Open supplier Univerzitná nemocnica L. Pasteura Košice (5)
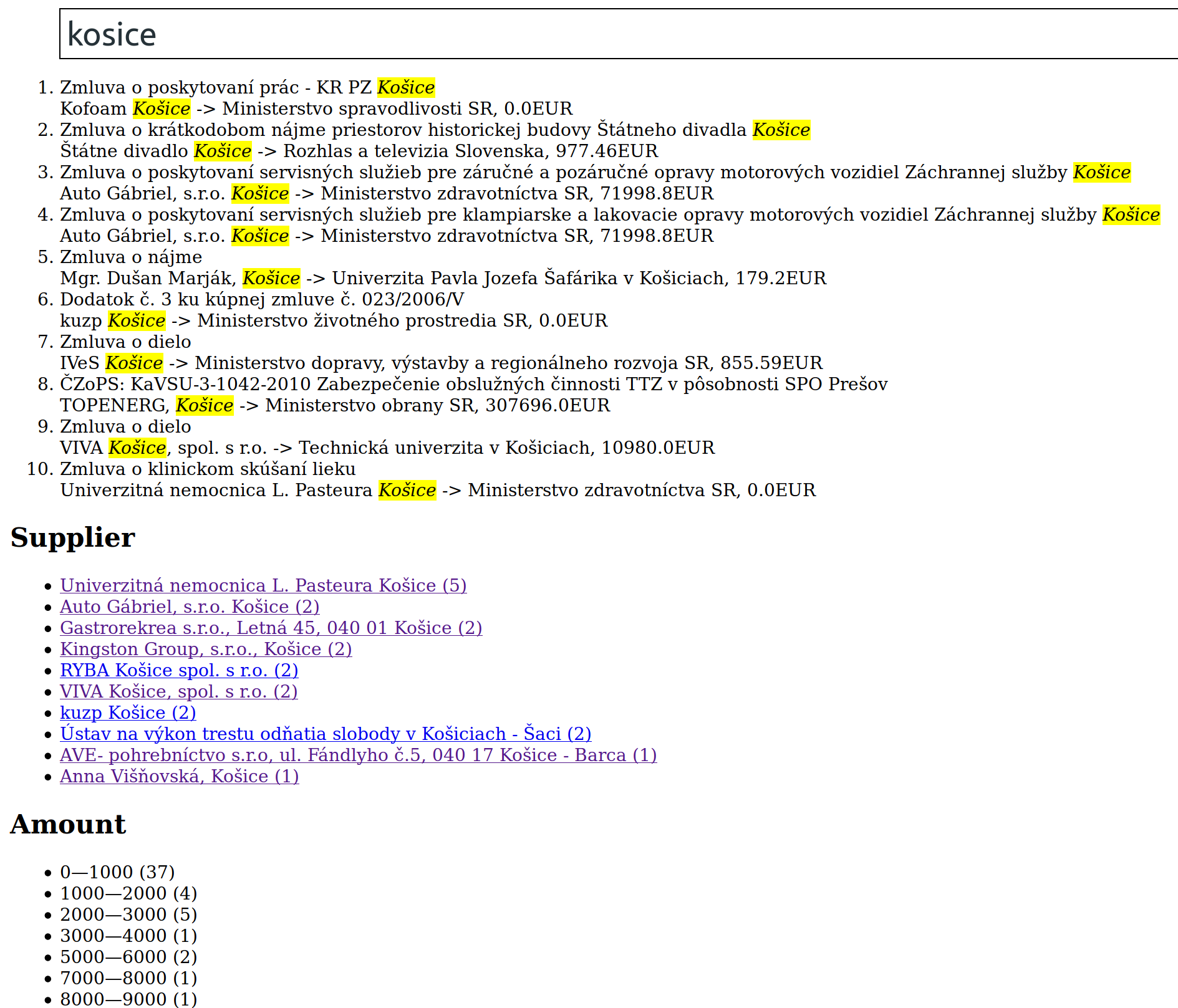This screenshot has height=1008, width=1178. click(x=263, y=585)
